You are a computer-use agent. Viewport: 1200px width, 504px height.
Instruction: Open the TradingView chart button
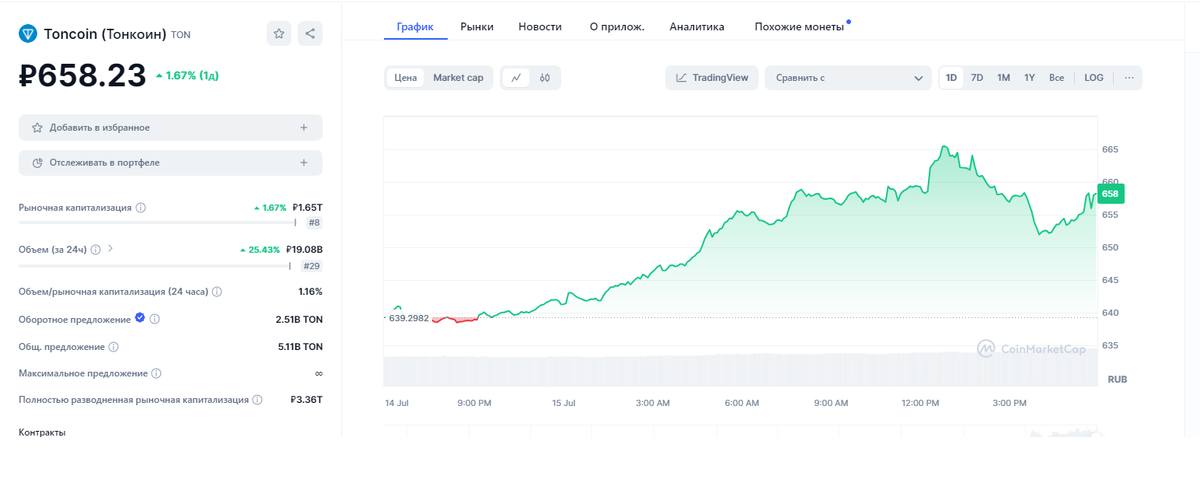[x=712, y=77]
